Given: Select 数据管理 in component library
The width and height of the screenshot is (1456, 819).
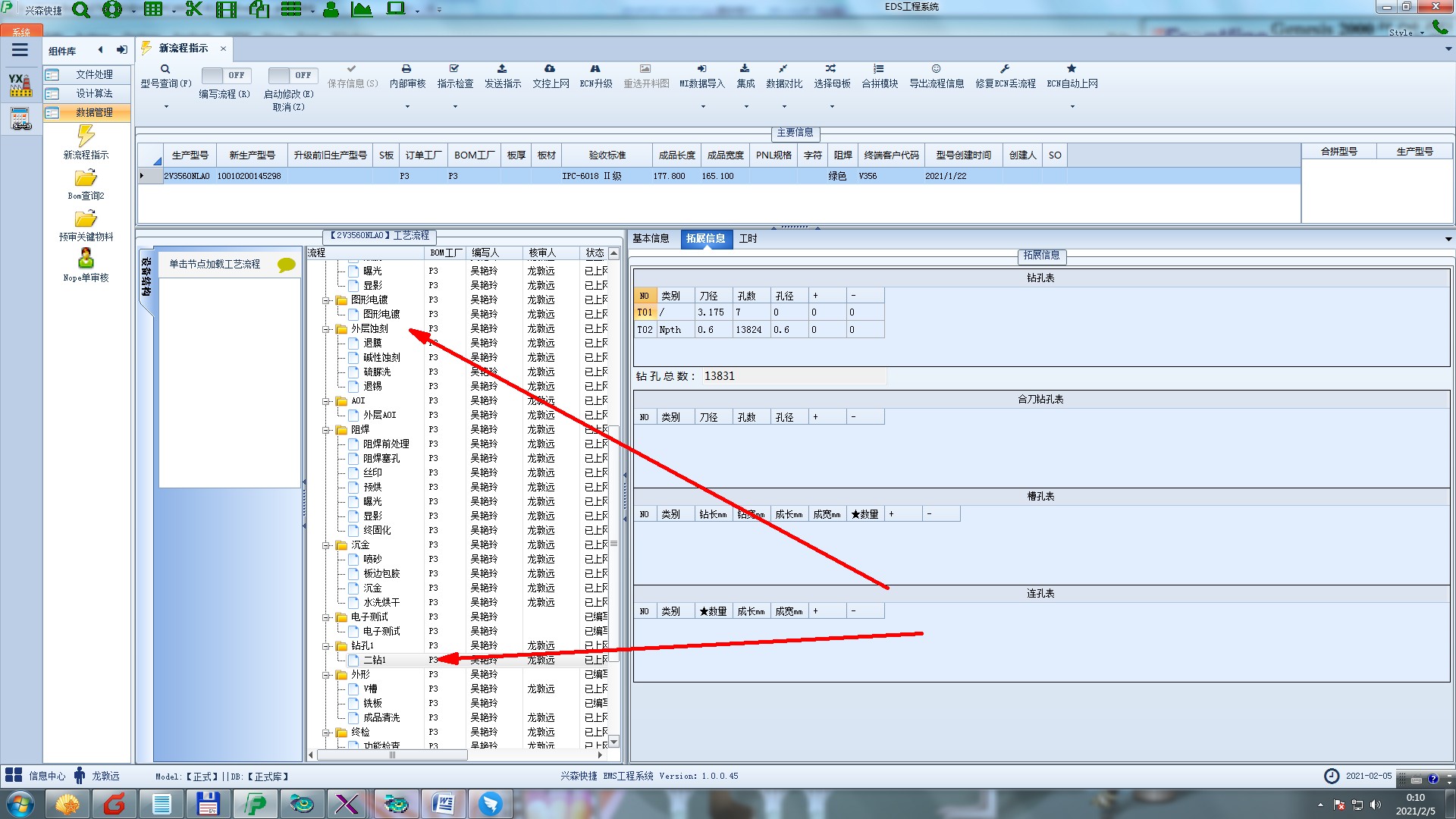Looking at the screenshot, I should click(x=93, y=112).
